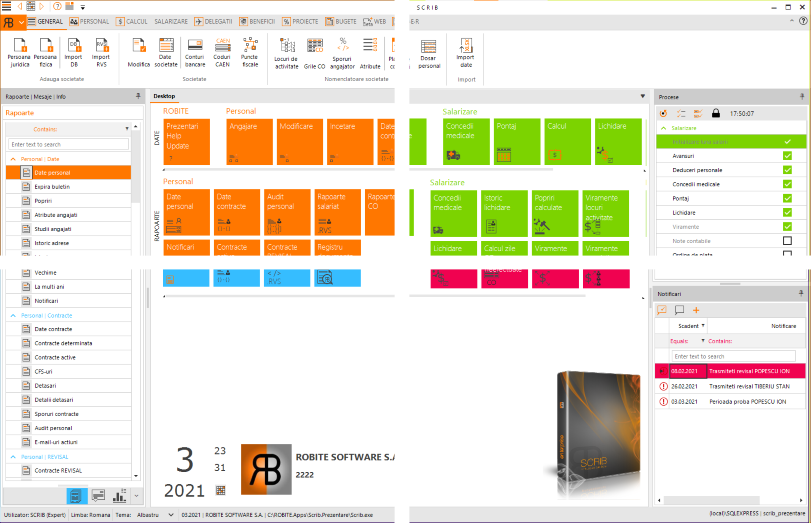Click the Conturi bancare icon

194,52
